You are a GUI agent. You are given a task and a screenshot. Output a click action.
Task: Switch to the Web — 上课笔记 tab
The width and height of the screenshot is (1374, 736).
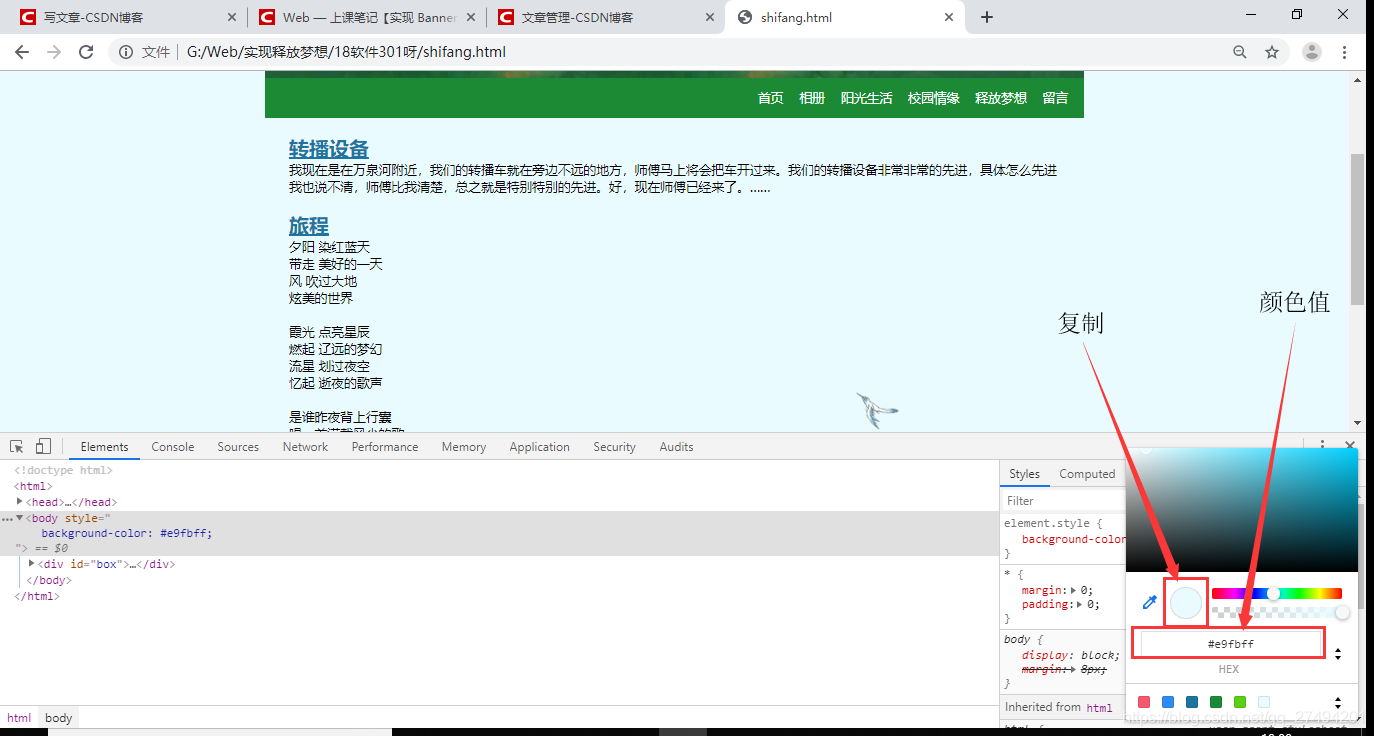point(366,17)
